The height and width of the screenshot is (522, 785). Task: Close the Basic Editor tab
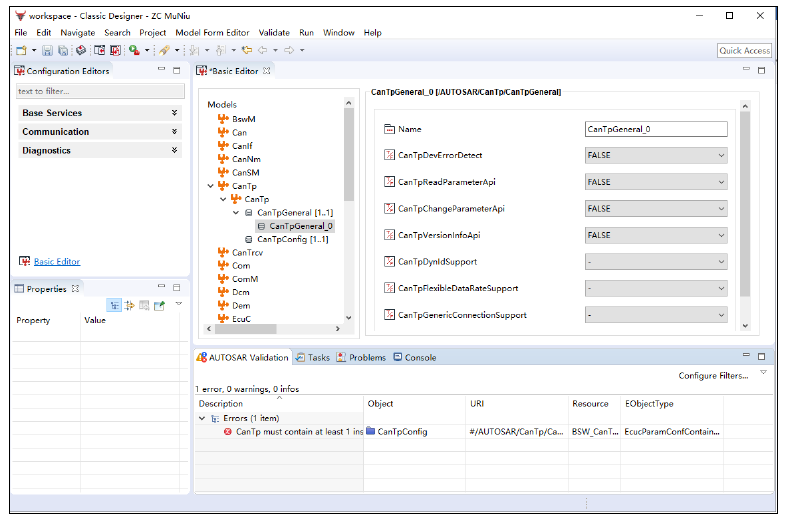pyautogui.click(x=267, y=71)
